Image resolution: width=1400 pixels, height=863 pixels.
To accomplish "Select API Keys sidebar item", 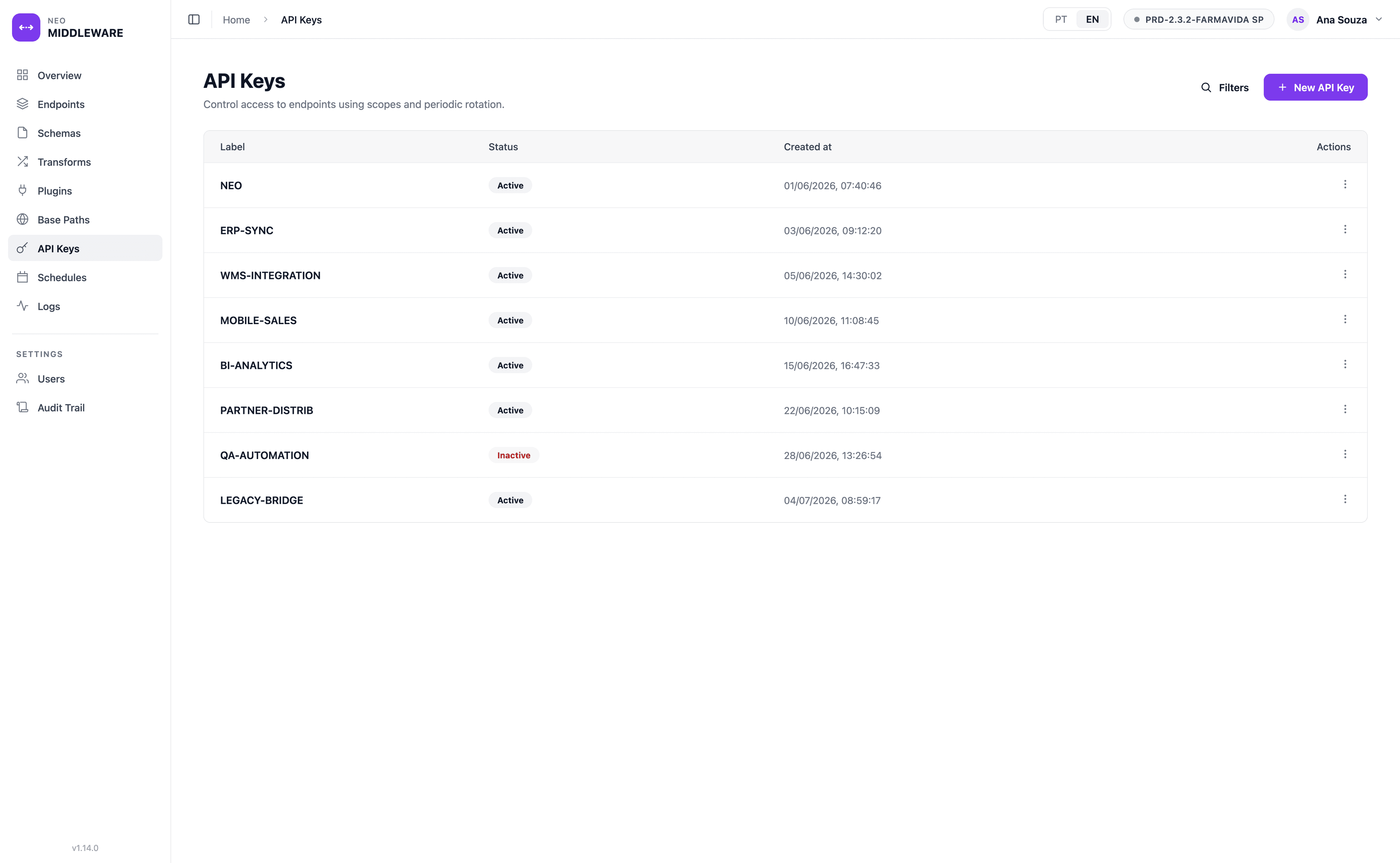I will pos(85,248).
